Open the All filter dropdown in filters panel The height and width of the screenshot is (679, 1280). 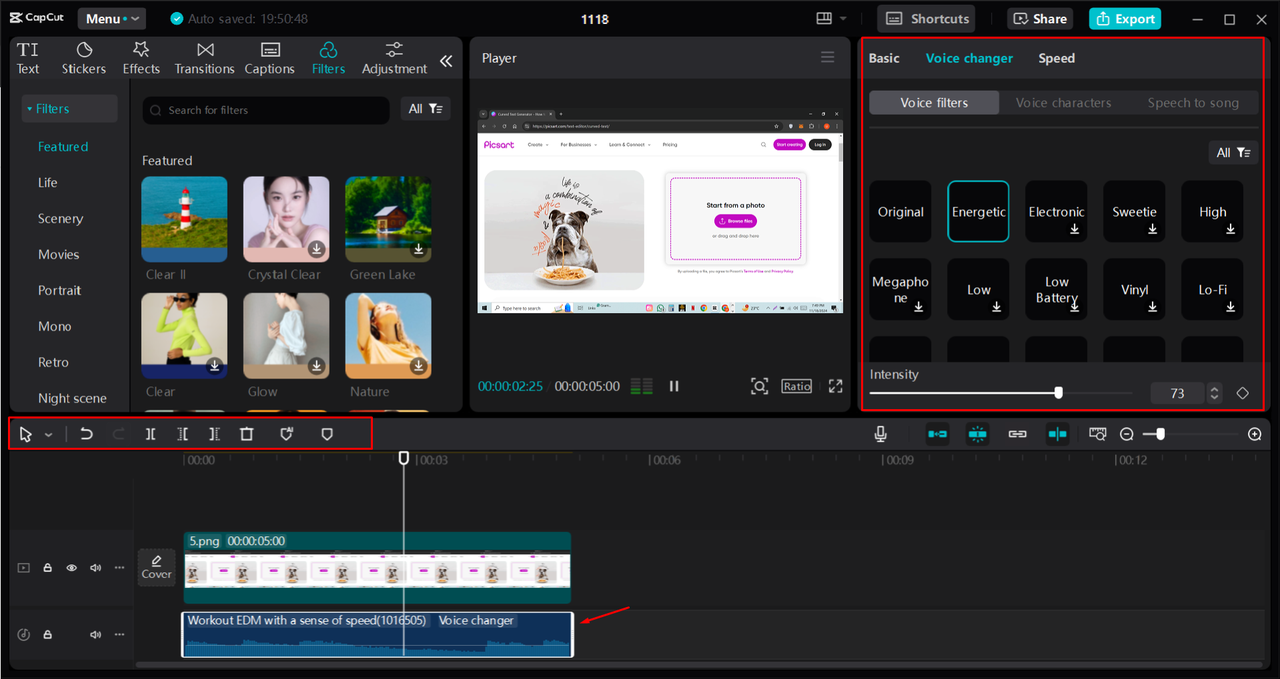tap(426, 109)
